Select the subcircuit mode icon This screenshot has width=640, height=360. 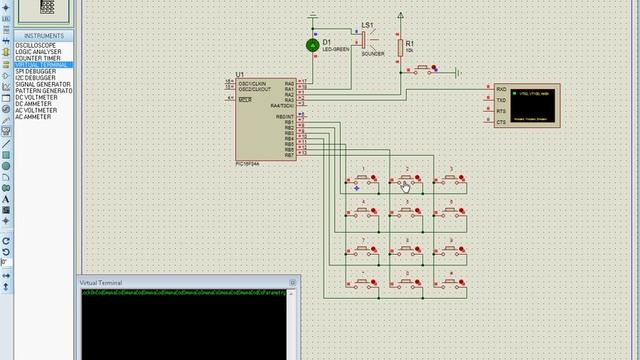point(6,52)
